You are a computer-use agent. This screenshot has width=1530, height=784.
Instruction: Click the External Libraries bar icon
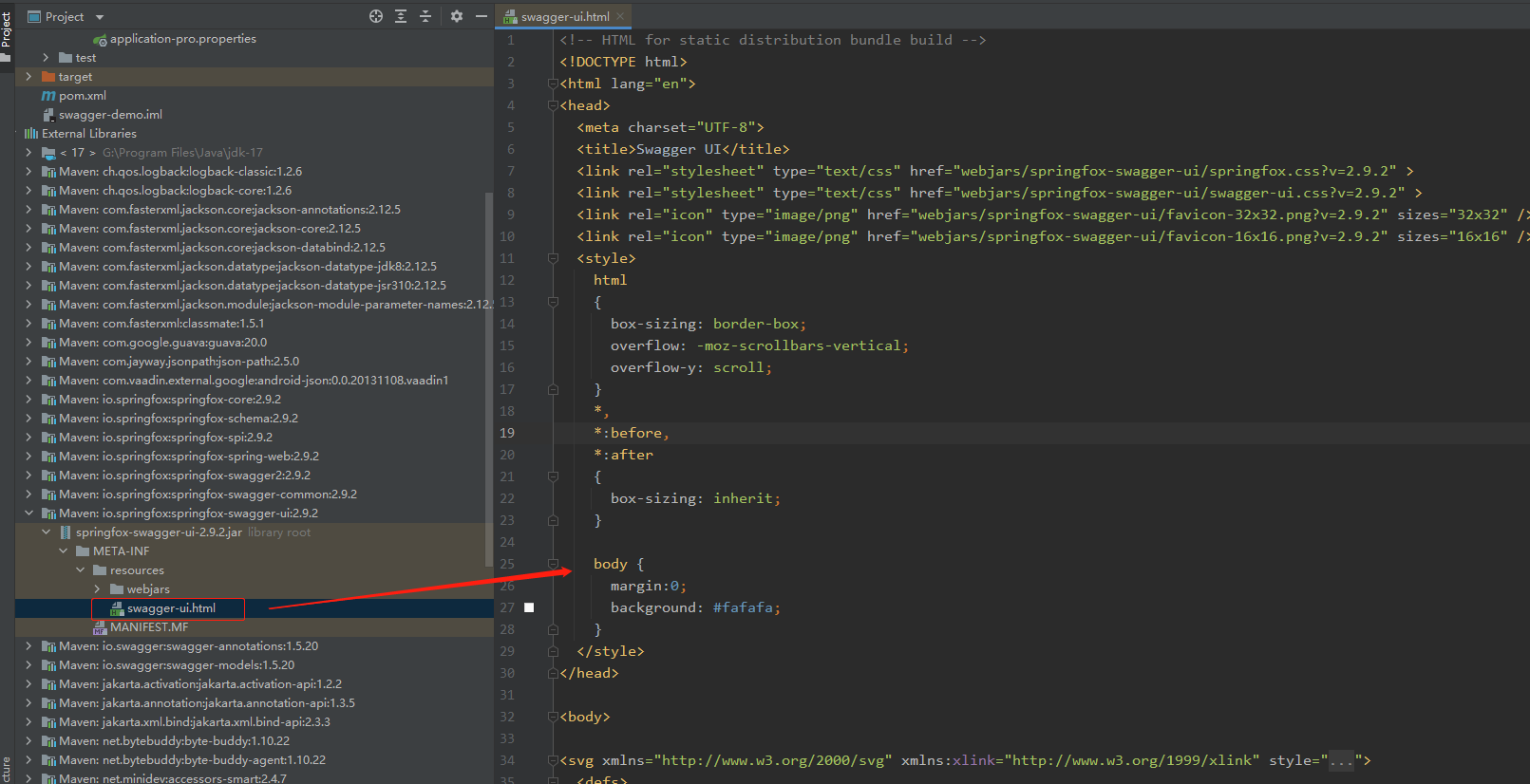[x=31, y=134]
